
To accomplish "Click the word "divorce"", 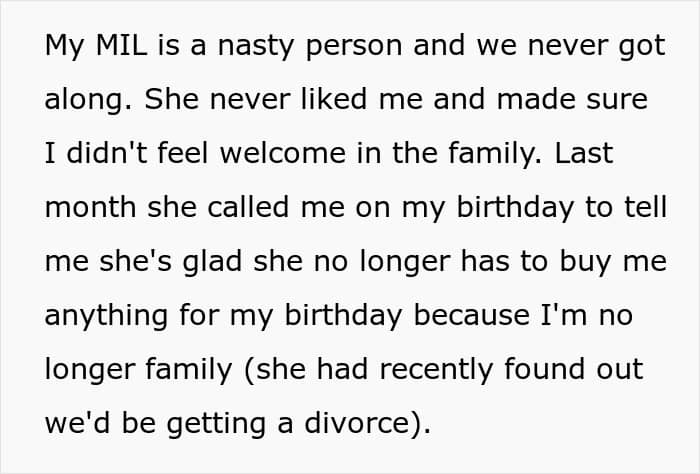I will click(x=356, y=423).
